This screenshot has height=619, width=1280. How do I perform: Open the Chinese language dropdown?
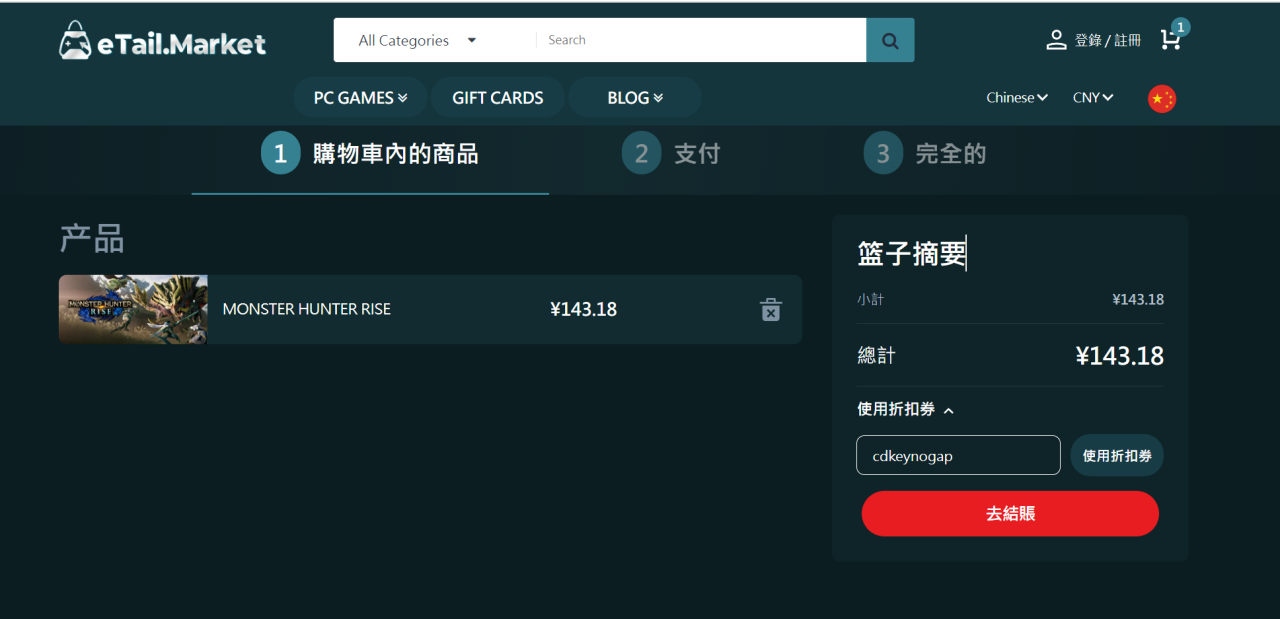(1017, 98)
